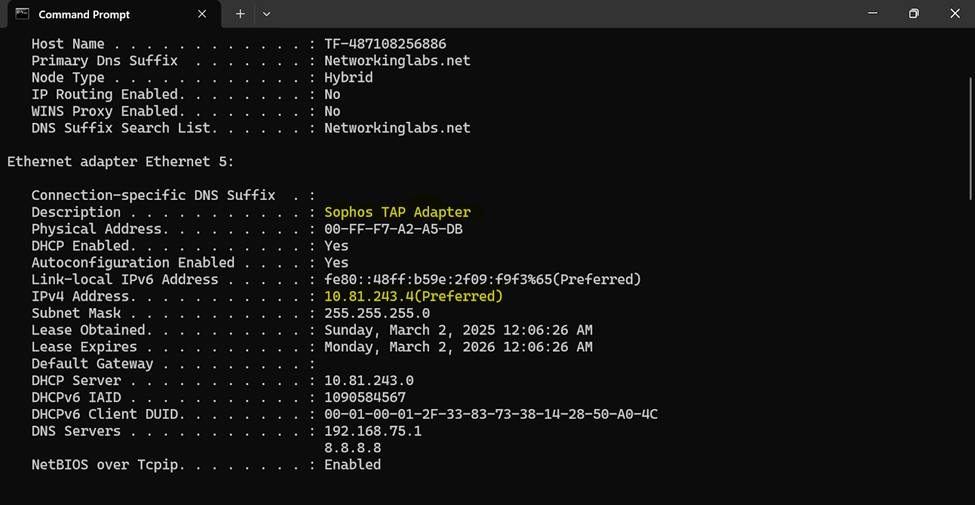Click the subnet mask 255.255.255.0

[x=377, y=313]
